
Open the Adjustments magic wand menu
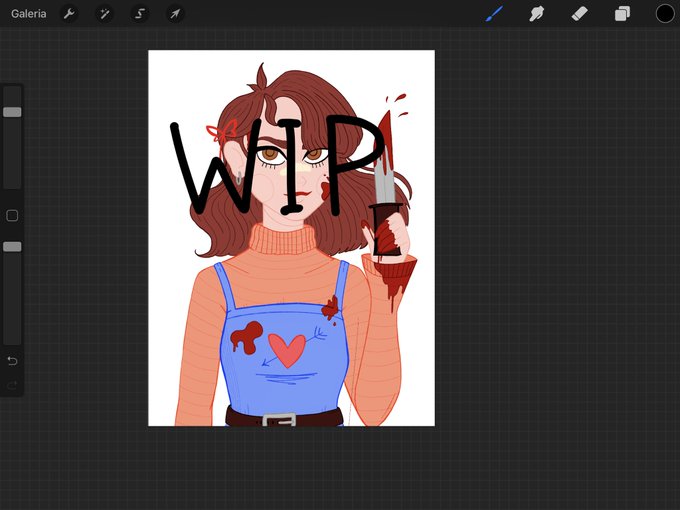[105, 14]
